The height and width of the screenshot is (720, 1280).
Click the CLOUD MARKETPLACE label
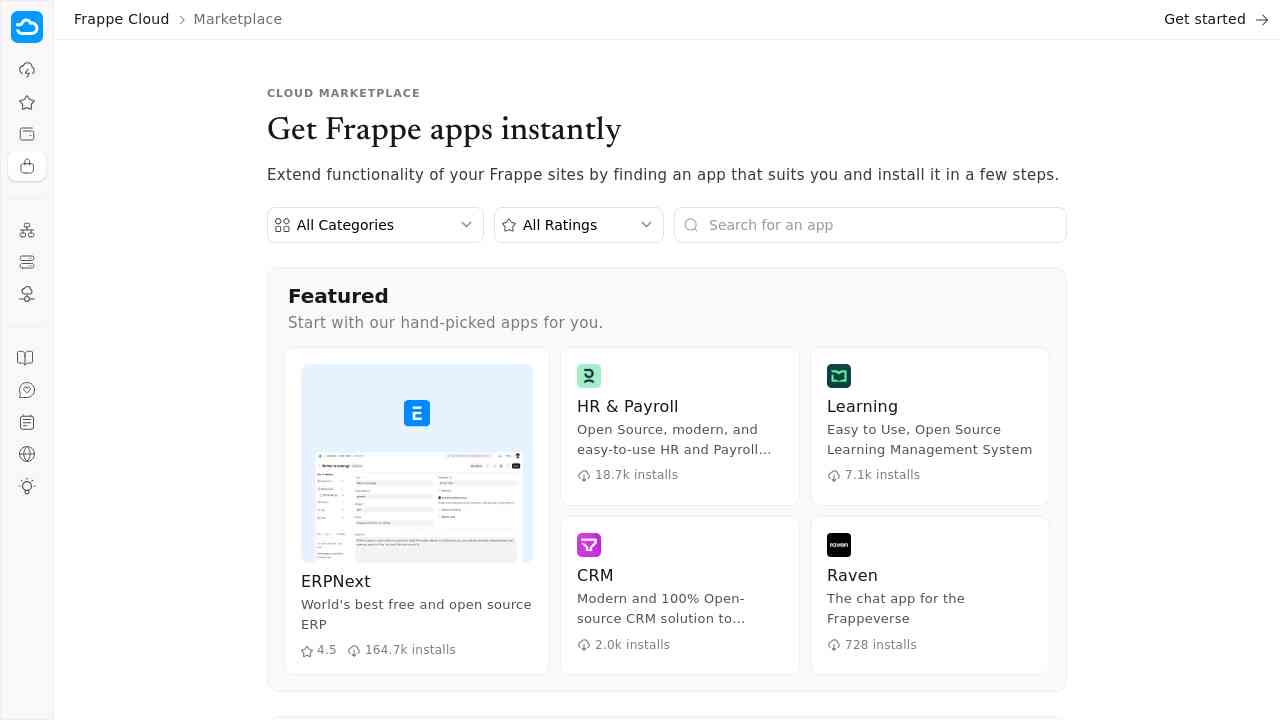[x=343, y=93]
